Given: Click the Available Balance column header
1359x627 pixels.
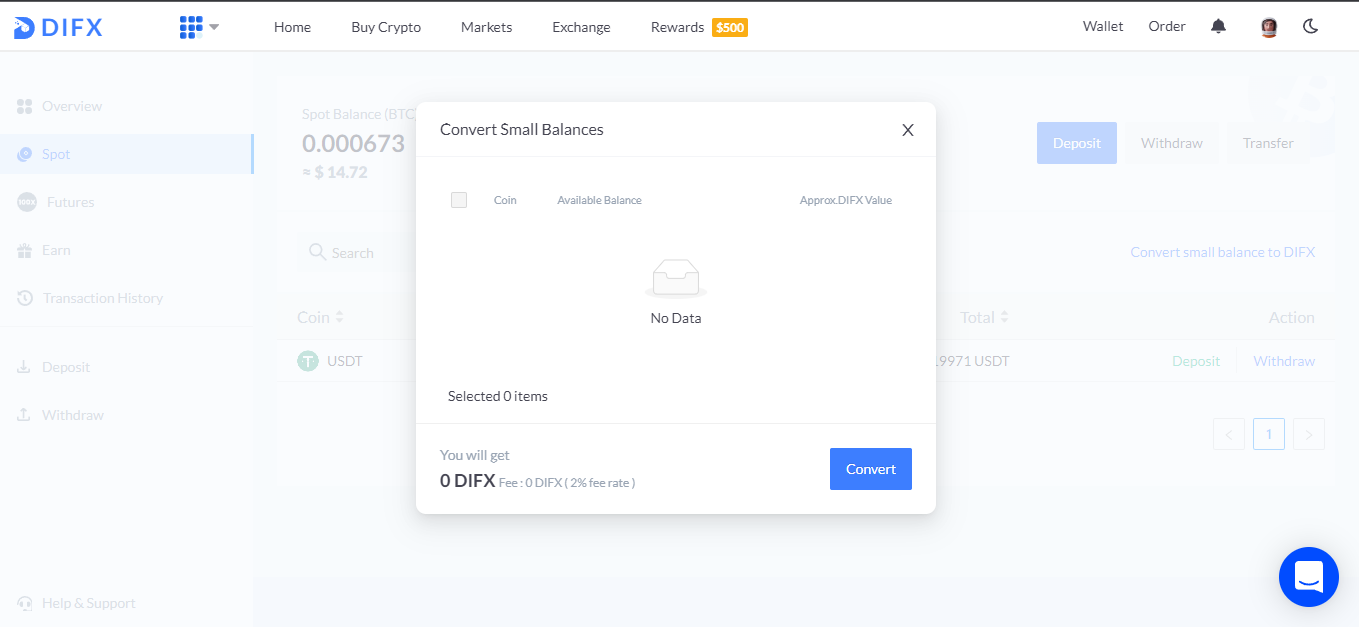Looking at the screenshot, I should point(599,200).
